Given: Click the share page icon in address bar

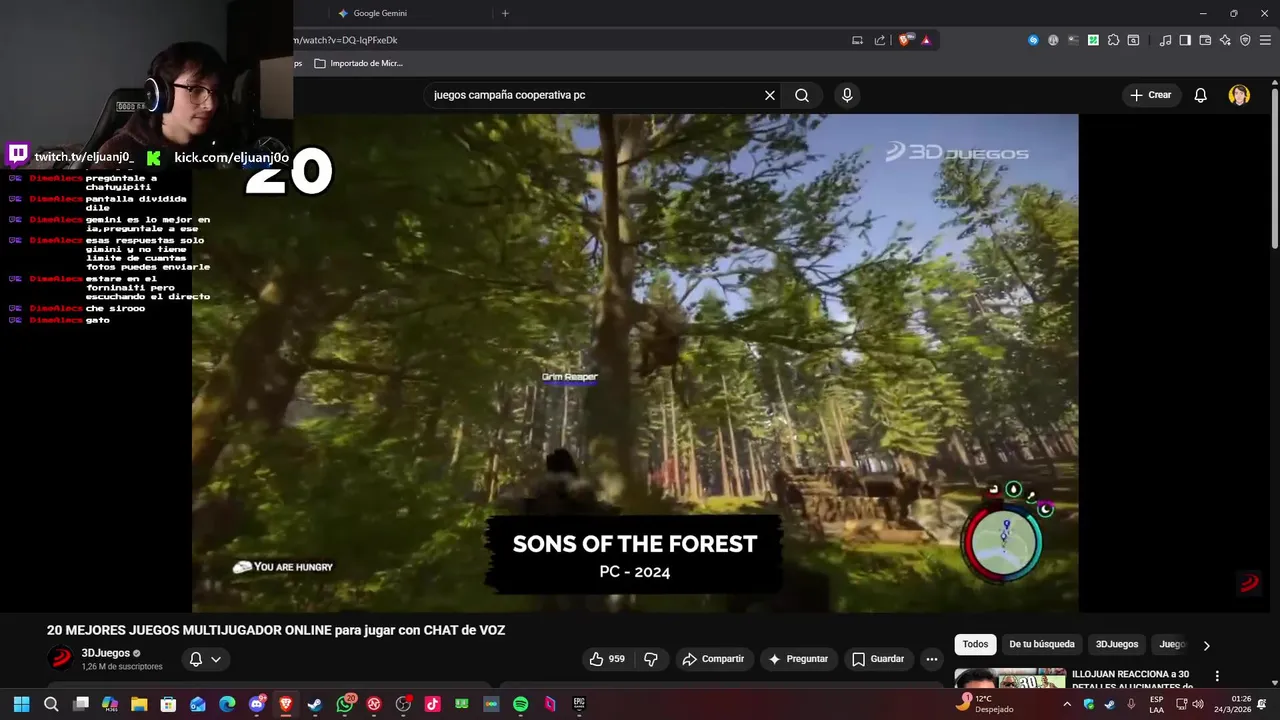Looking at the screenshot, I should [880, 40].
